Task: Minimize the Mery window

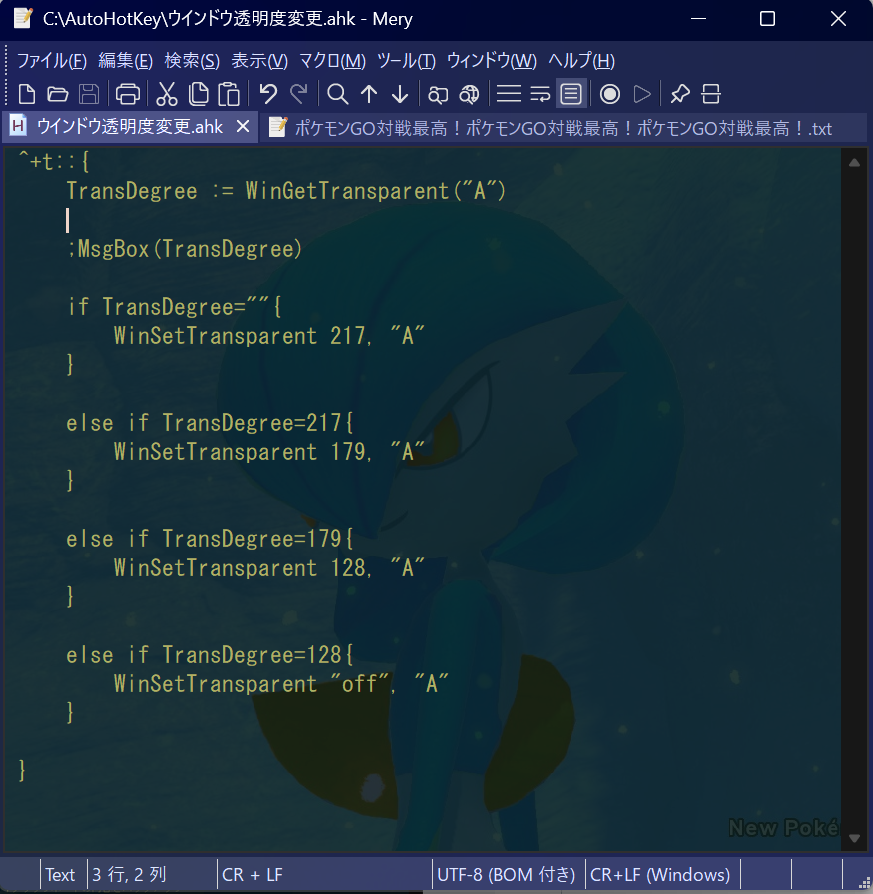Action: (699, 19)
